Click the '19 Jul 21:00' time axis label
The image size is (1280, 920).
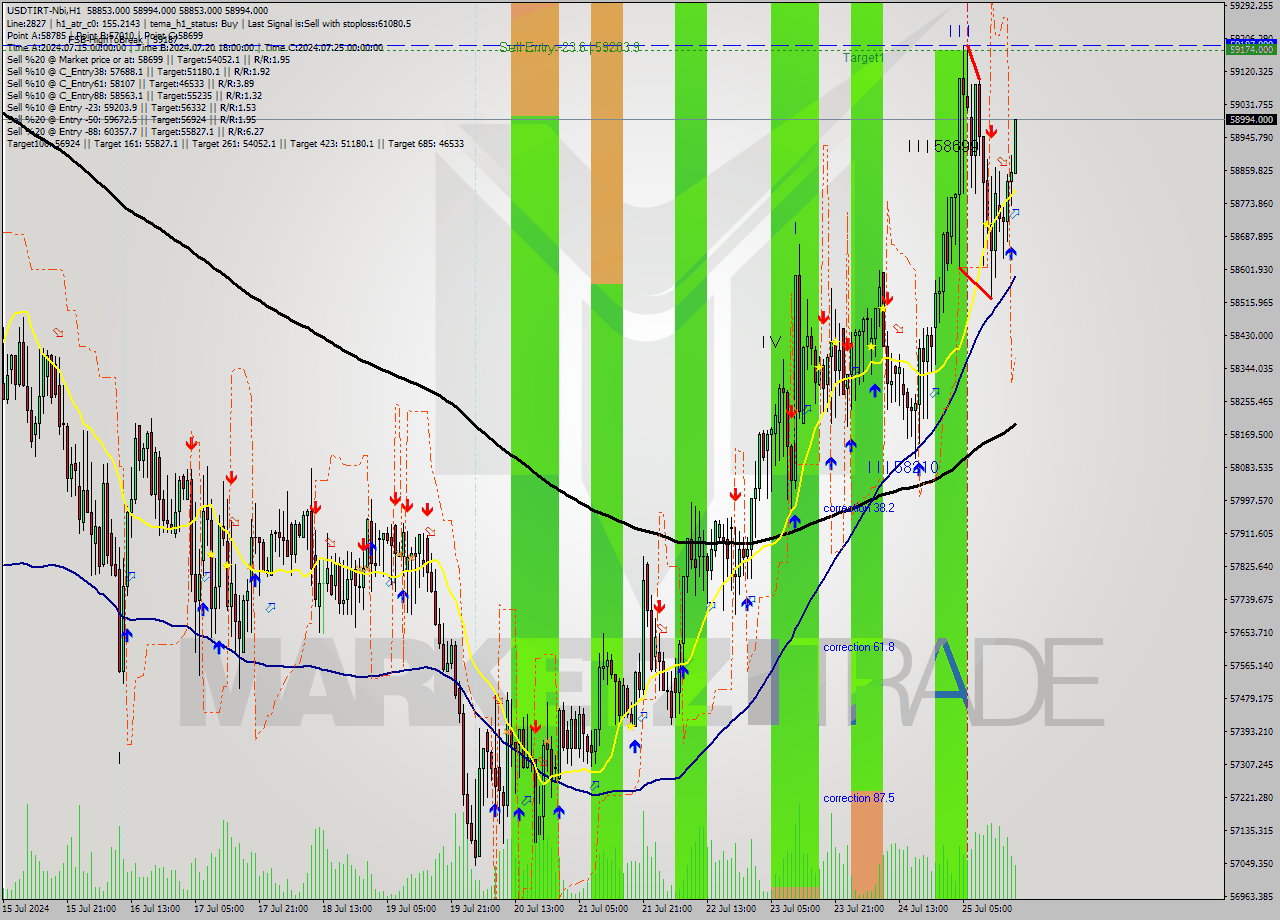(x=475, y=909)
